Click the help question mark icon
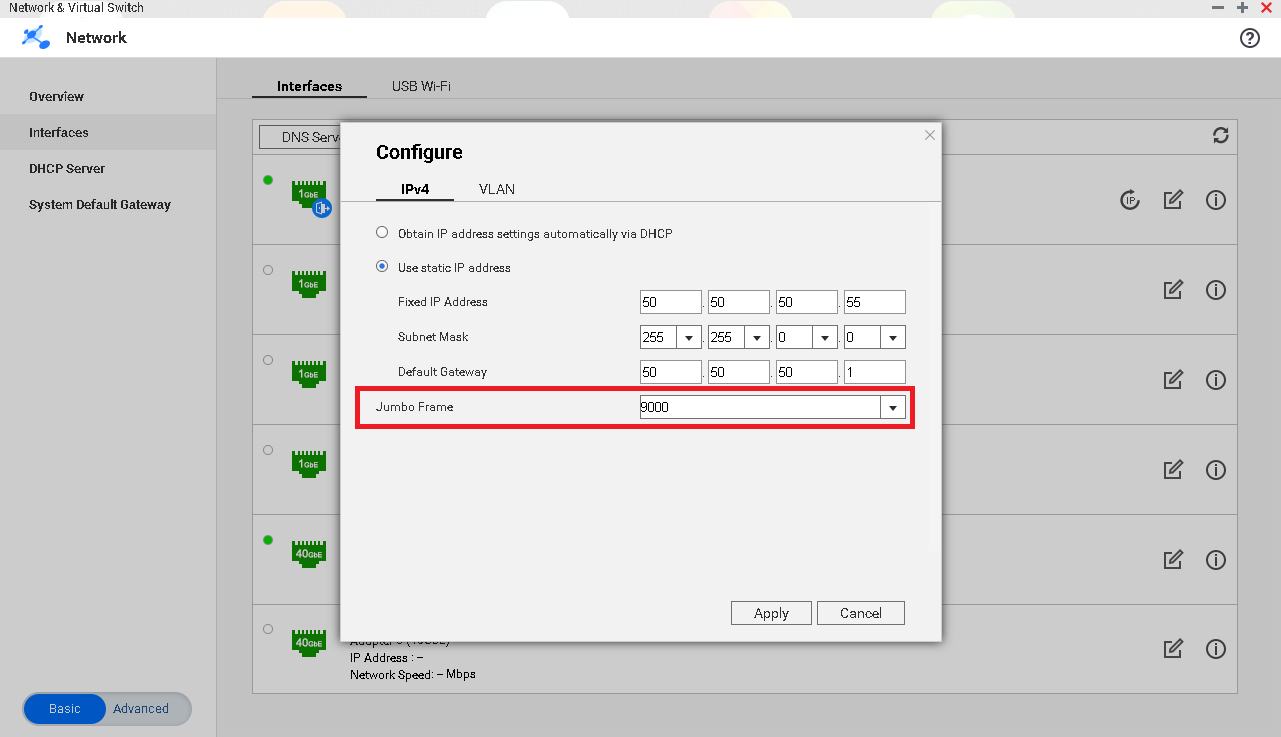 click(x=1249, y=38)
